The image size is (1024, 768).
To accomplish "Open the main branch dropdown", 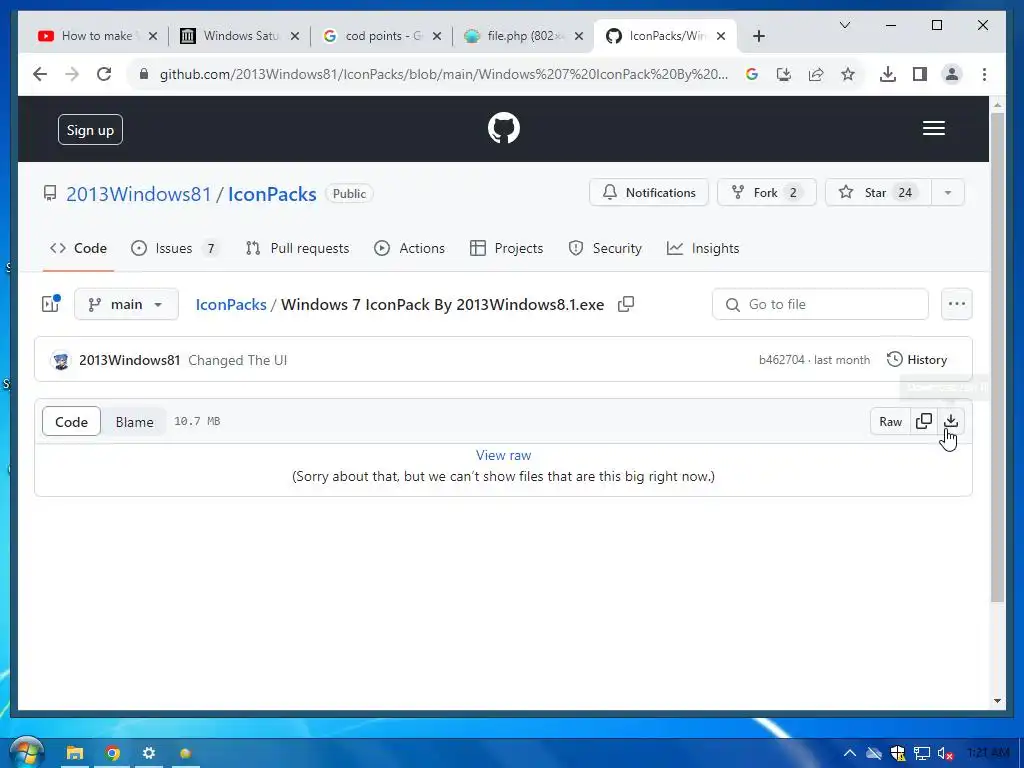I will (x=126, y=304).
